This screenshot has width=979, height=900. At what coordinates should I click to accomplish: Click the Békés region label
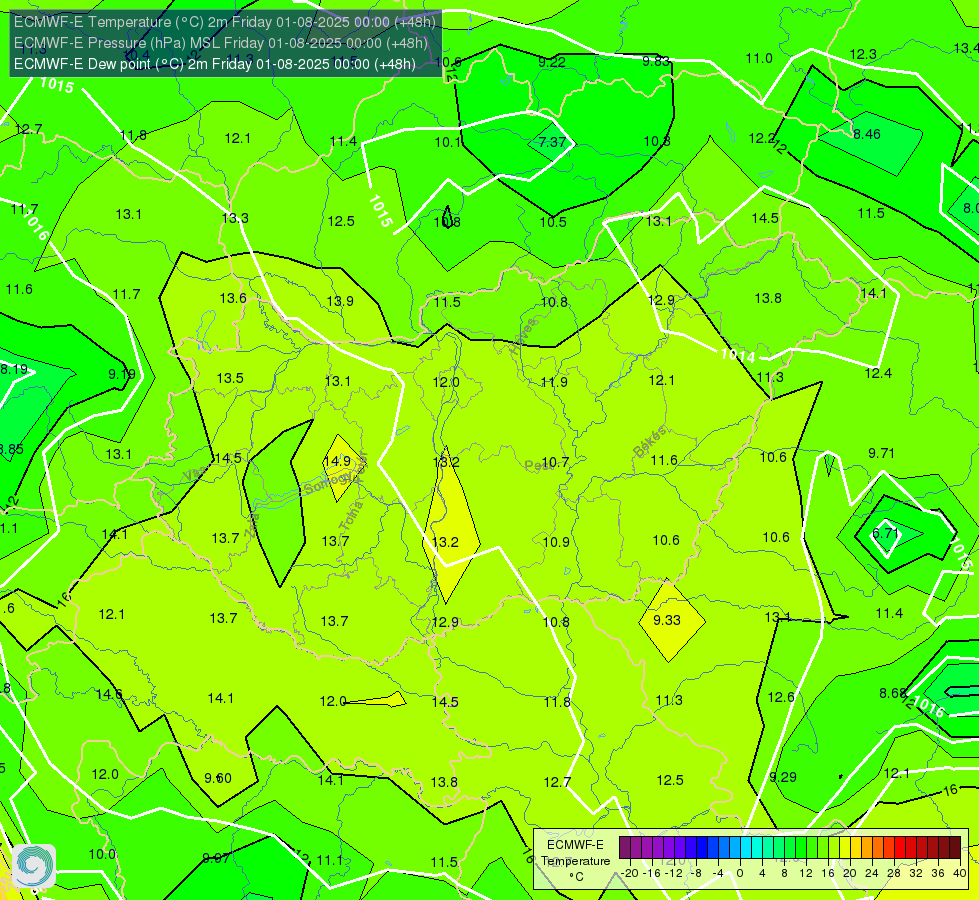(x=649, y=442)
